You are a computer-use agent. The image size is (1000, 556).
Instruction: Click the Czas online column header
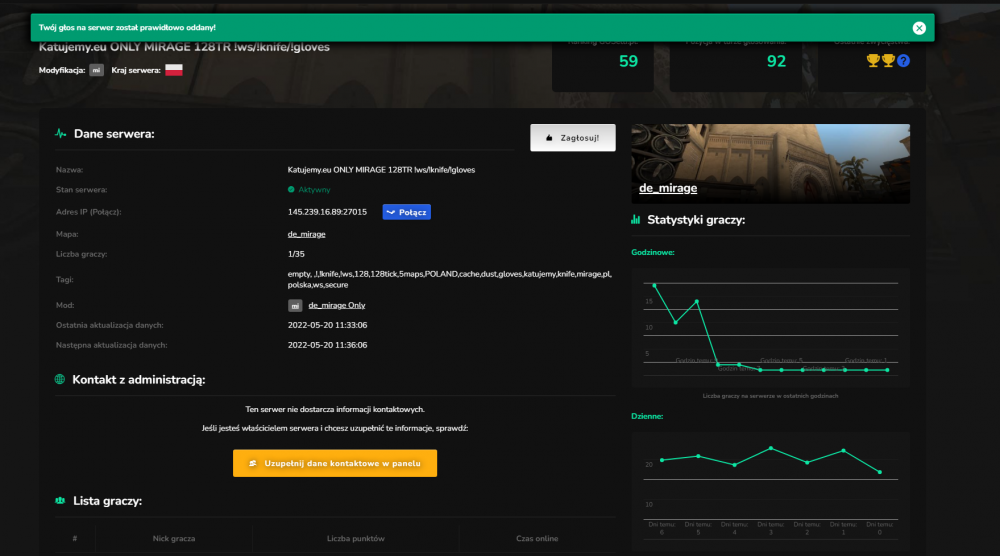coord(537,539)
